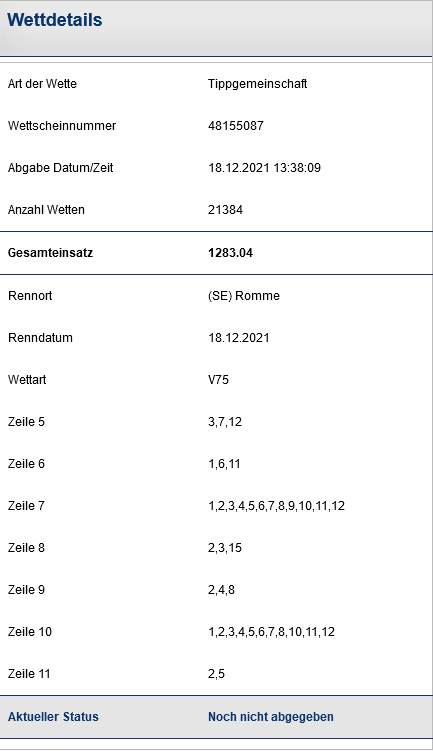Click the number of bets 21384

click(225, 210)
